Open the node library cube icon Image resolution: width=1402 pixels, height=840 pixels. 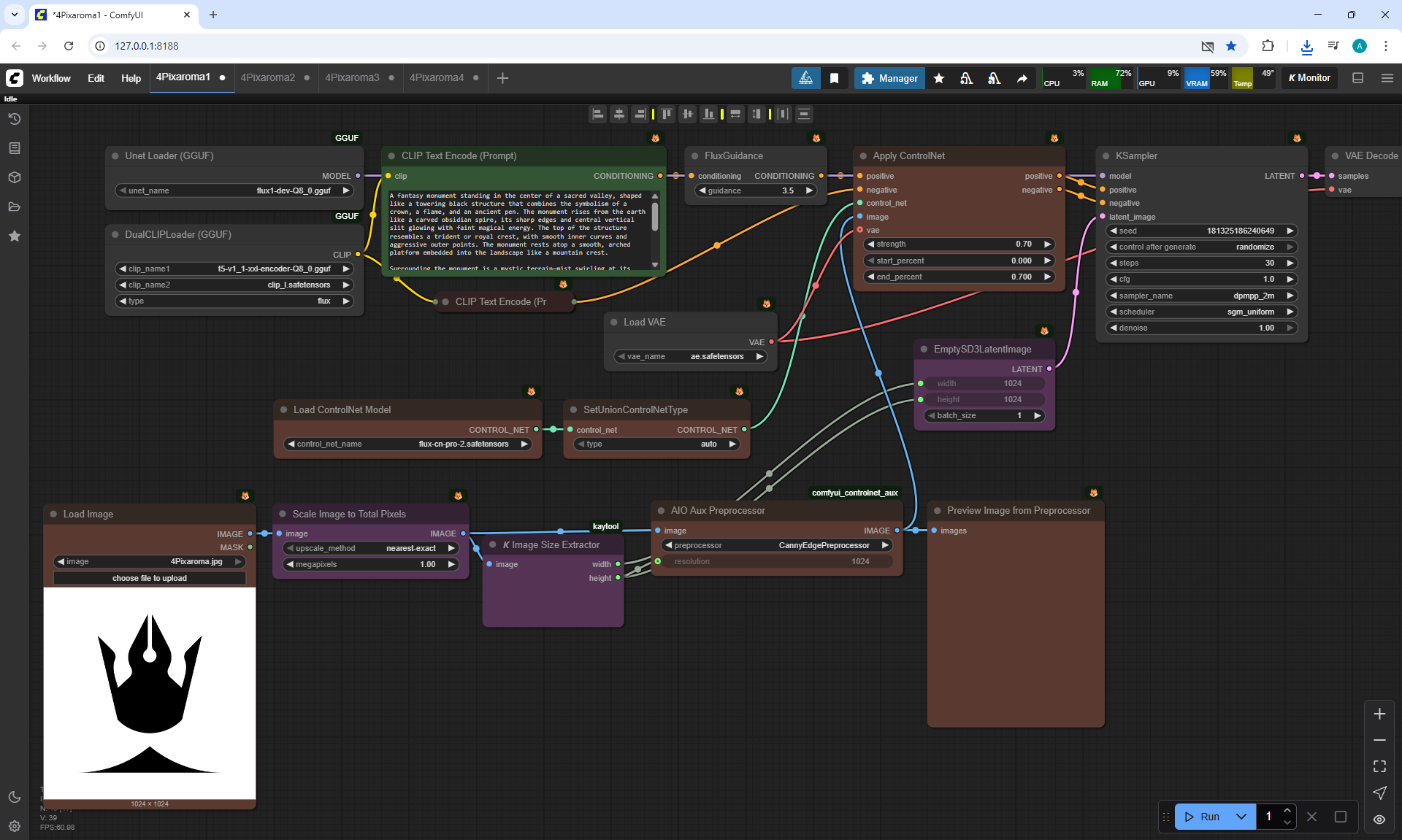pyautogui.click(x=15, y=177)
